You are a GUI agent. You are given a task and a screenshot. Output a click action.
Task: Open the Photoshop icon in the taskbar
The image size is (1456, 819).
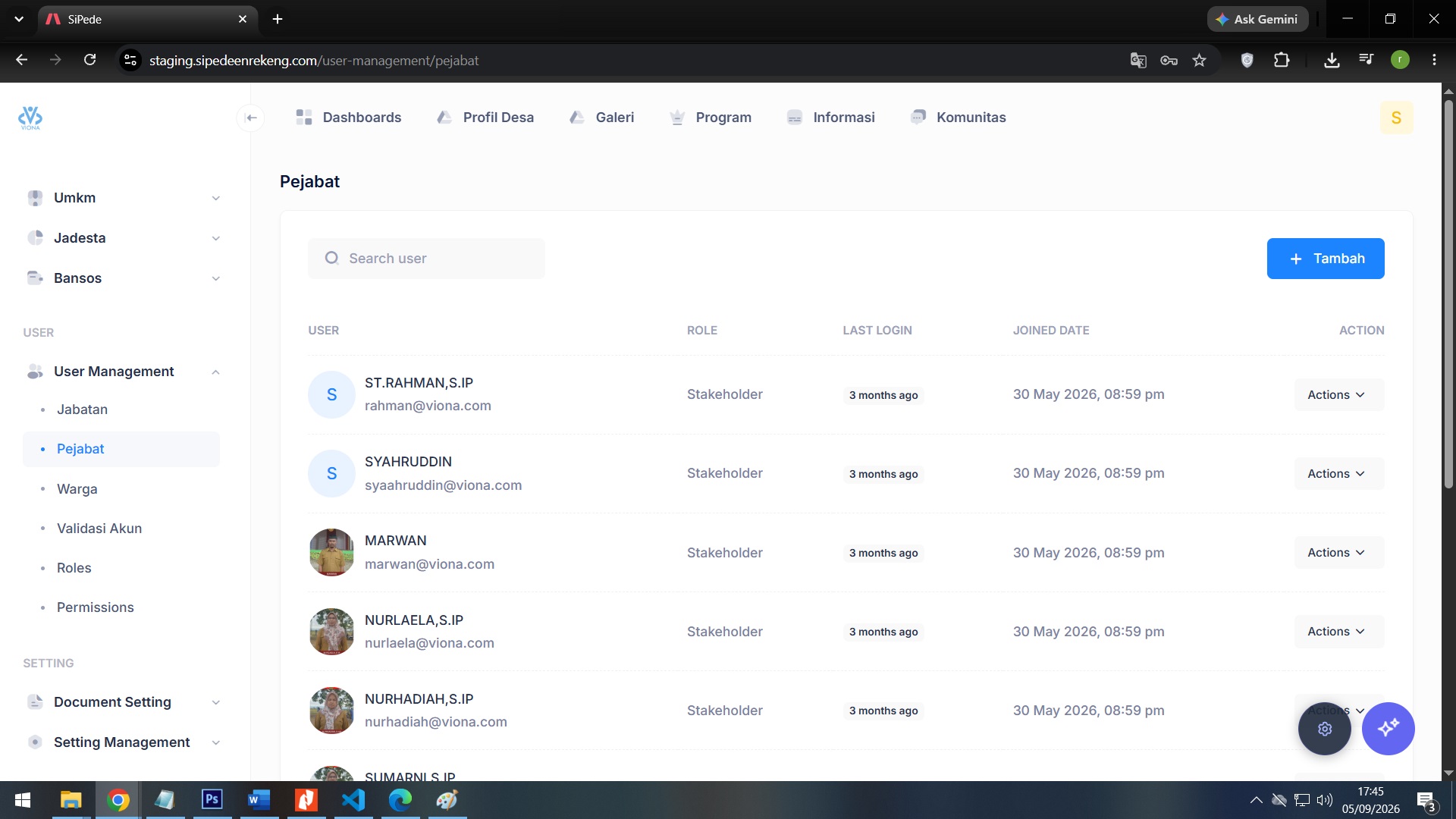pos(212,800)
